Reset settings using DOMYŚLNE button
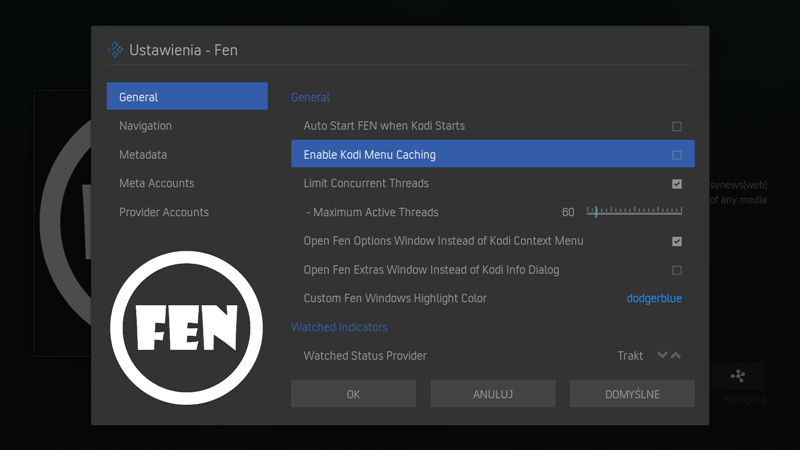Screen dimensions: 800x450 coord(632,393)
